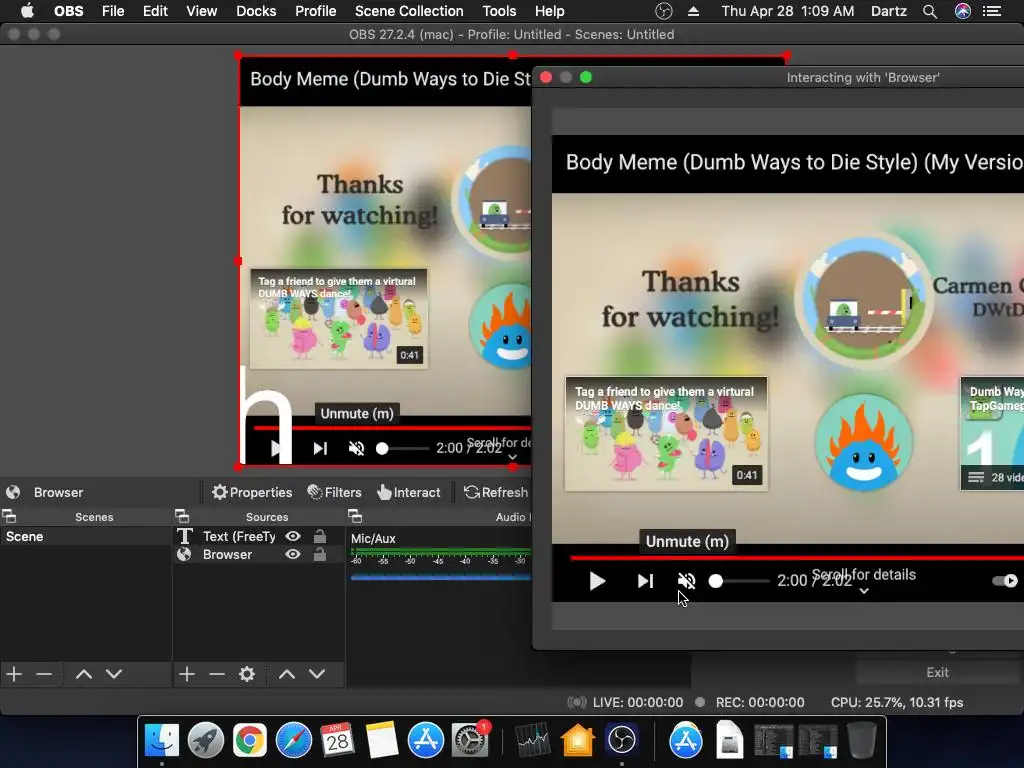Hide the Text (FreeType) source via eye icon
The image size is (1024, 768).
[293, 536]
